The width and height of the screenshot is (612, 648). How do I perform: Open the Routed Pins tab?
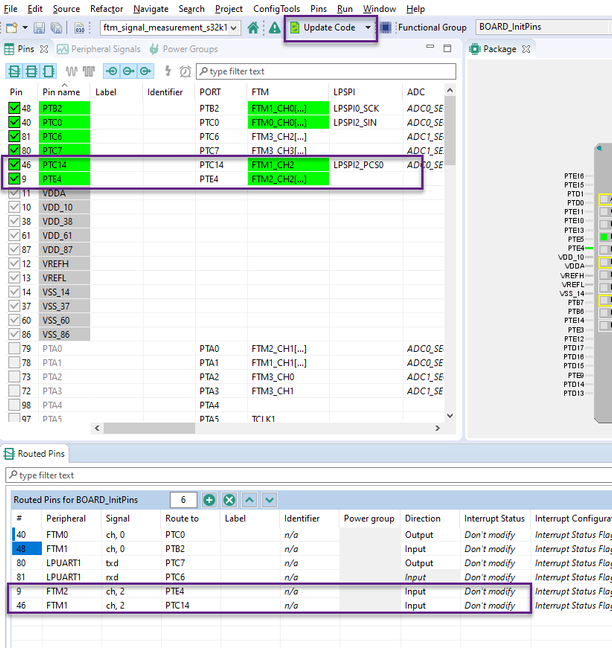click(35, 454)
